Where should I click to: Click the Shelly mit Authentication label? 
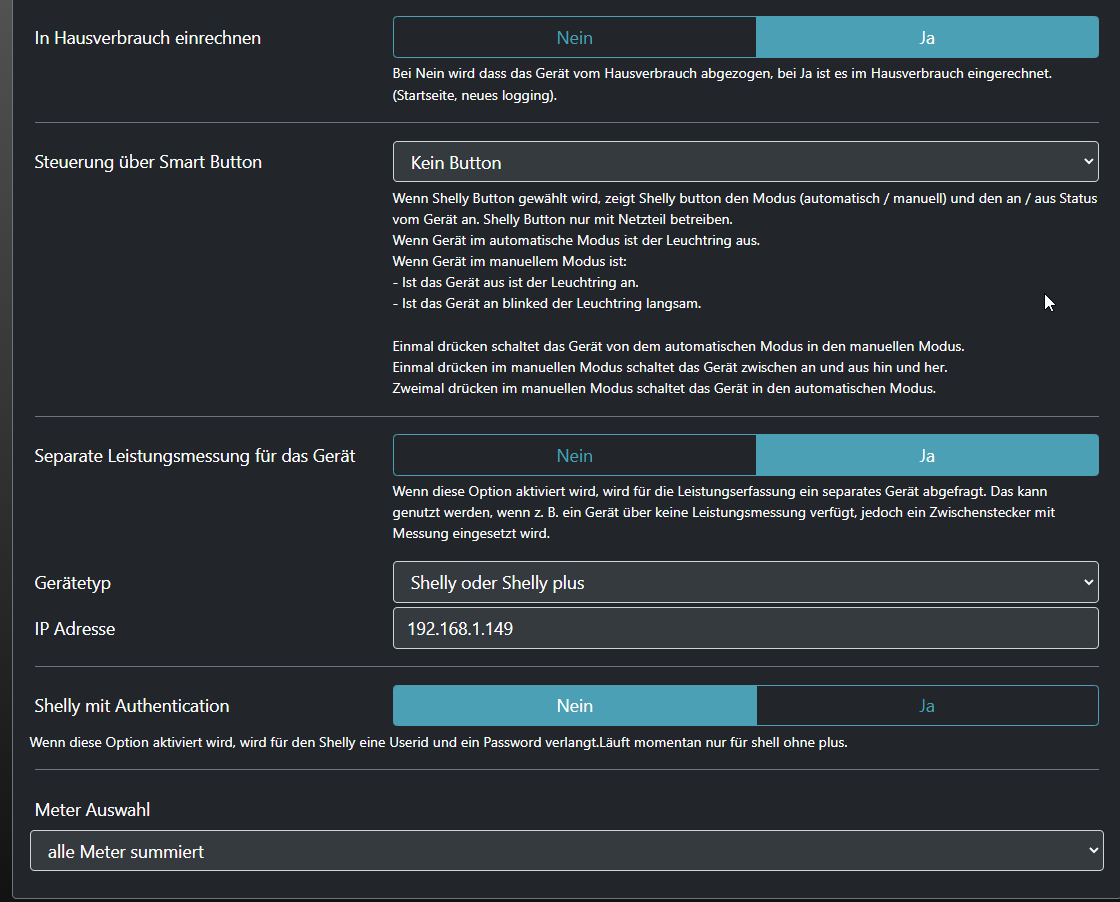pyautogui.click(x=132, y=706)
